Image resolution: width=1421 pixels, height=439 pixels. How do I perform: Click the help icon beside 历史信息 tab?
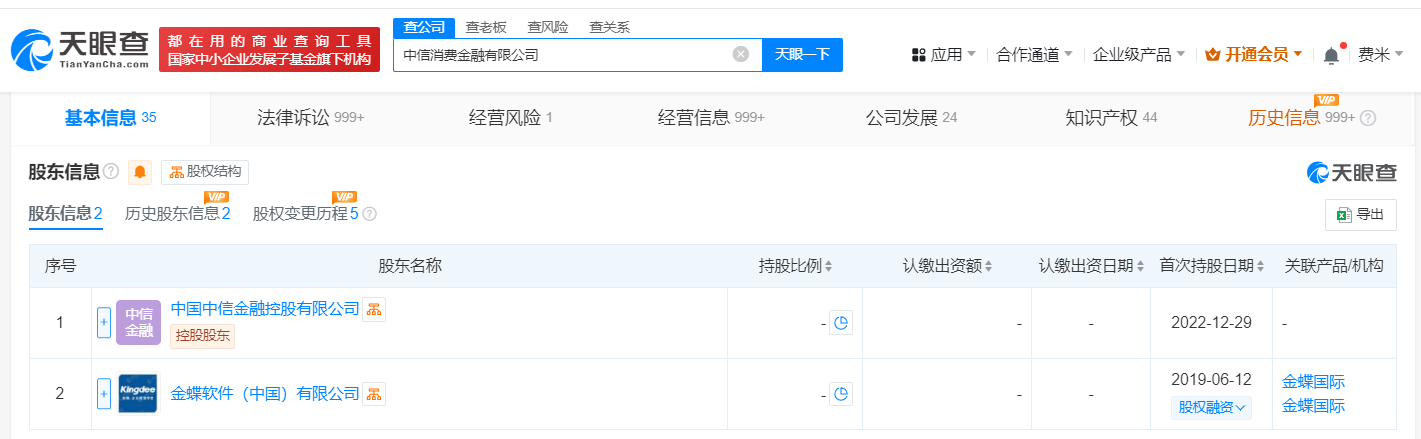coord(1368,118)
